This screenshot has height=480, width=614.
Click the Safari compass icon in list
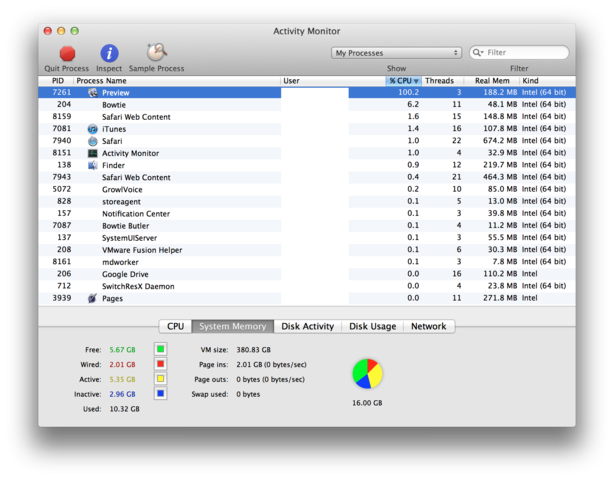tap(92, 141)
